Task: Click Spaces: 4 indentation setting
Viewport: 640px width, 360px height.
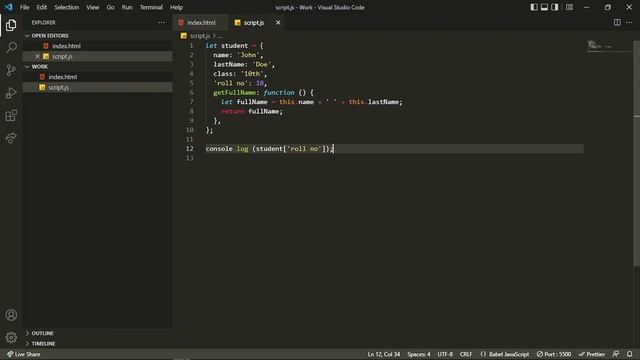Action: [419, 354]
